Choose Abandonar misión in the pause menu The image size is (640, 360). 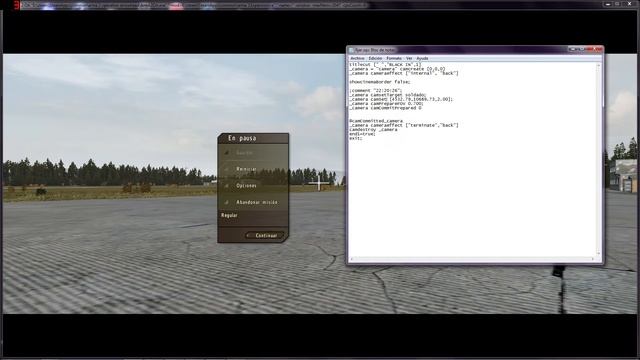(257, 202)
